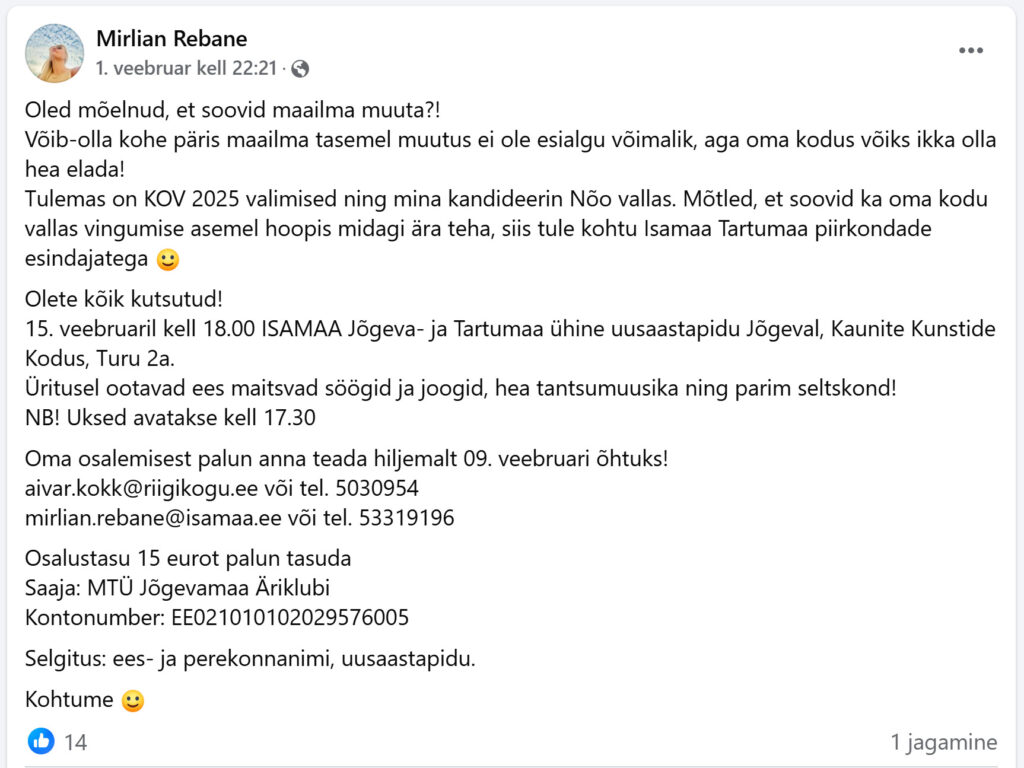Image resolution: width=1024 pixels, height=768 pixels.
Task: Click the blue thumbs-up reaction icon
Action: pos(41,741)
